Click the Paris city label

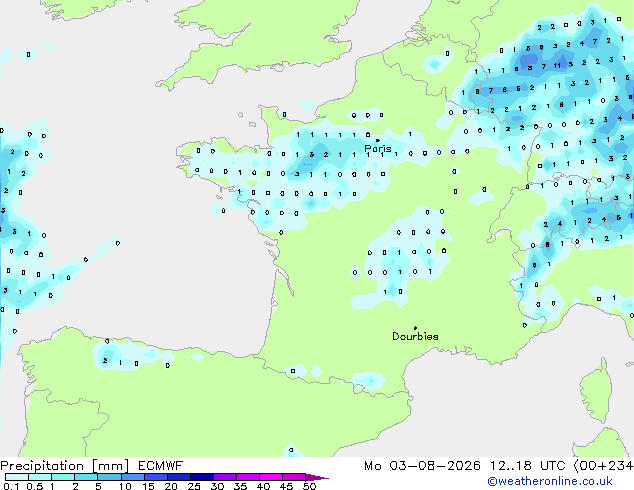click(378, 148)
